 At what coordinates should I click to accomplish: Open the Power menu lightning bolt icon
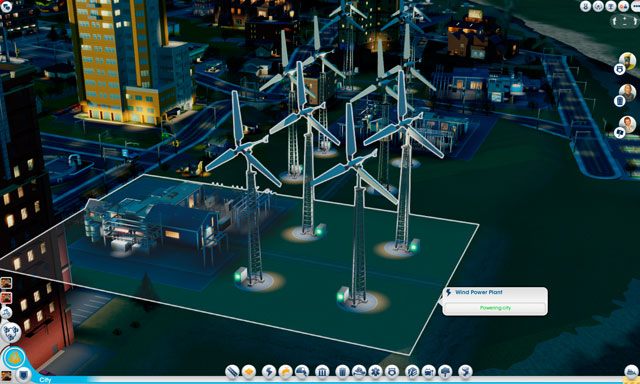[x=269, y=371]
